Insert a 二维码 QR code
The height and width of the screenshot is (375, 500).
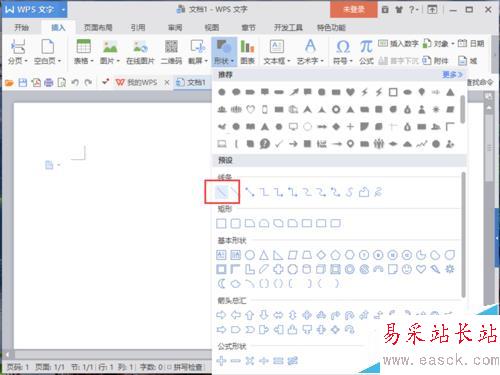(x=171, y=52)
